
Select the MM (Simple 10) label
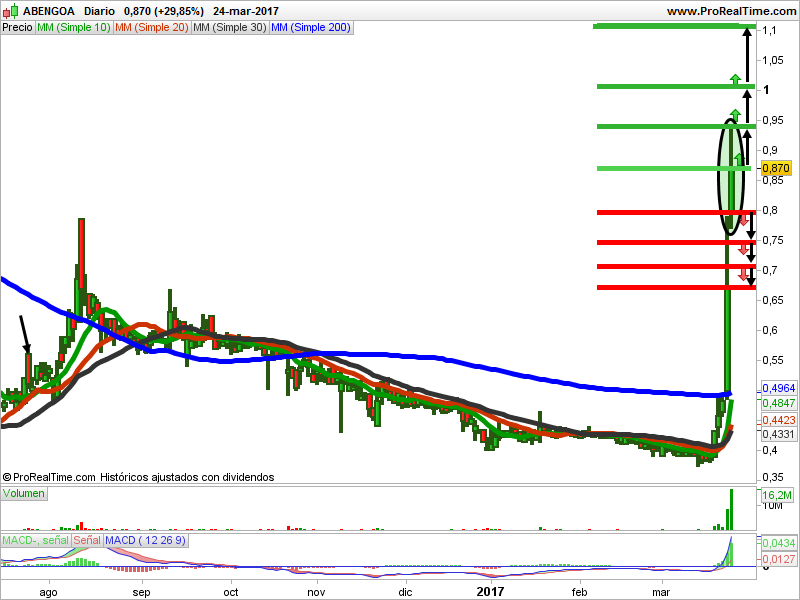coord(73,28)
